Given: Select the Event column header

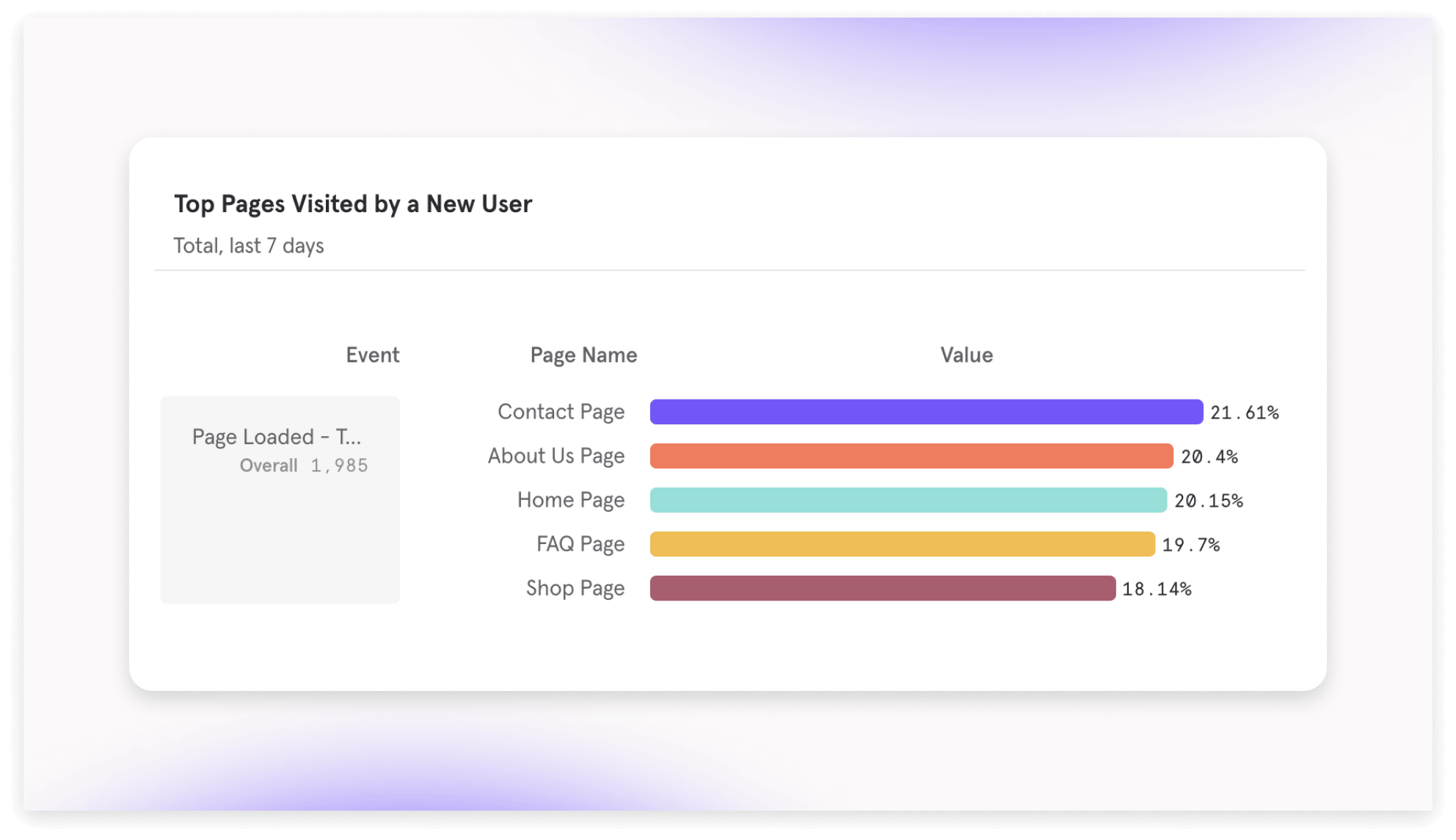Looking at the screenshot, I should [373, 355].
